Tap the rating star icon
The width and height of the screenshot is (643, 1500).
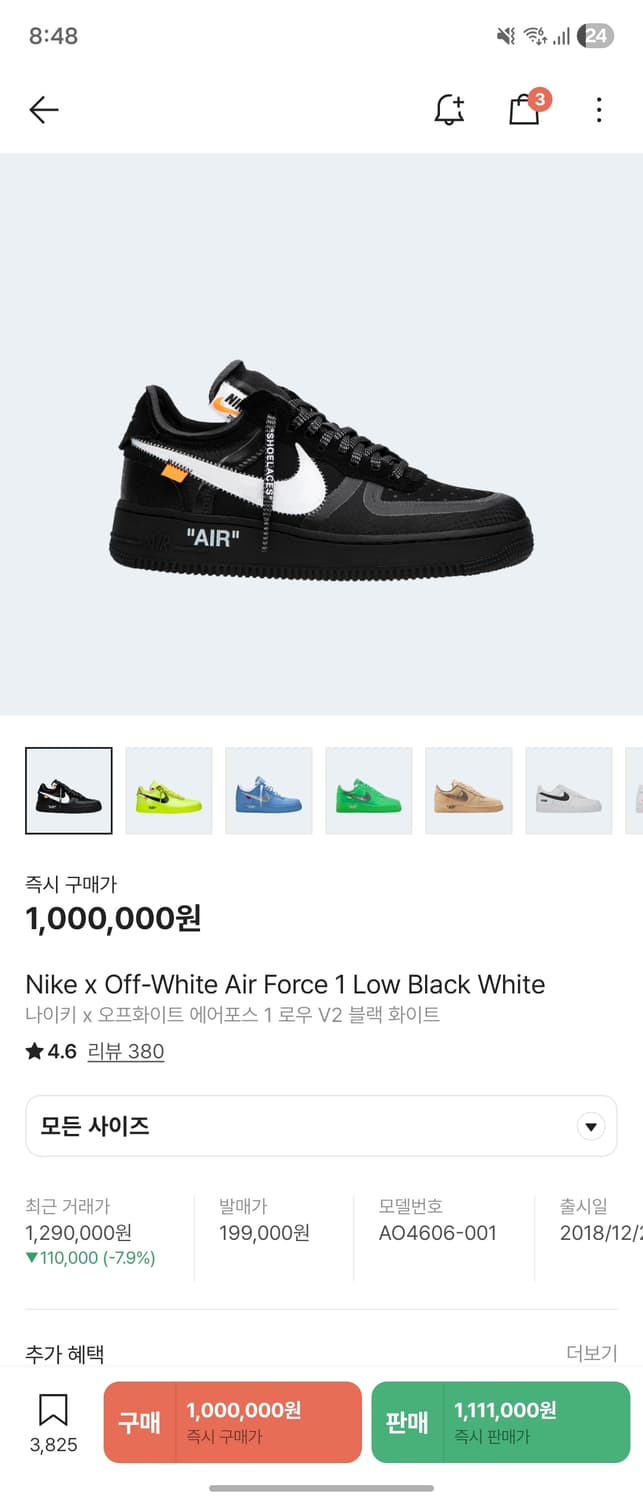(x=35, y=1051)
